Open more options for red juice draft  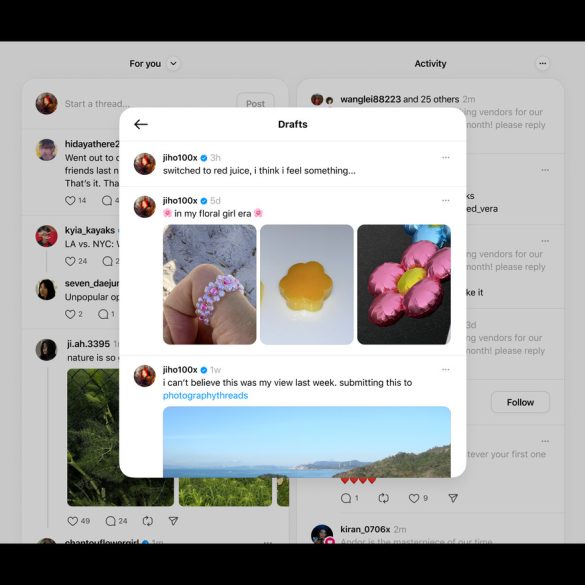(x=445, y=157)
